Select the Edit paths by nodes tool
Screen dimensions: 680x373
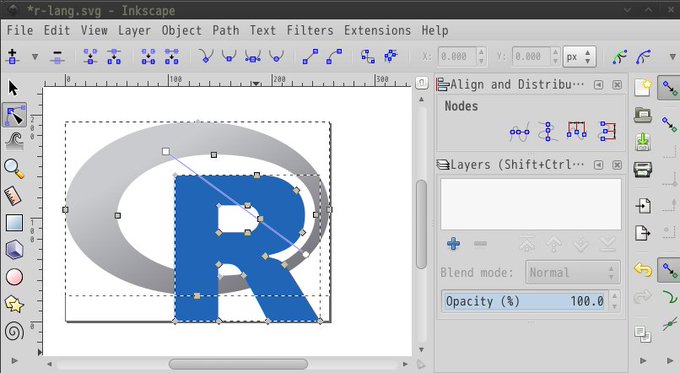click(14, 115)
